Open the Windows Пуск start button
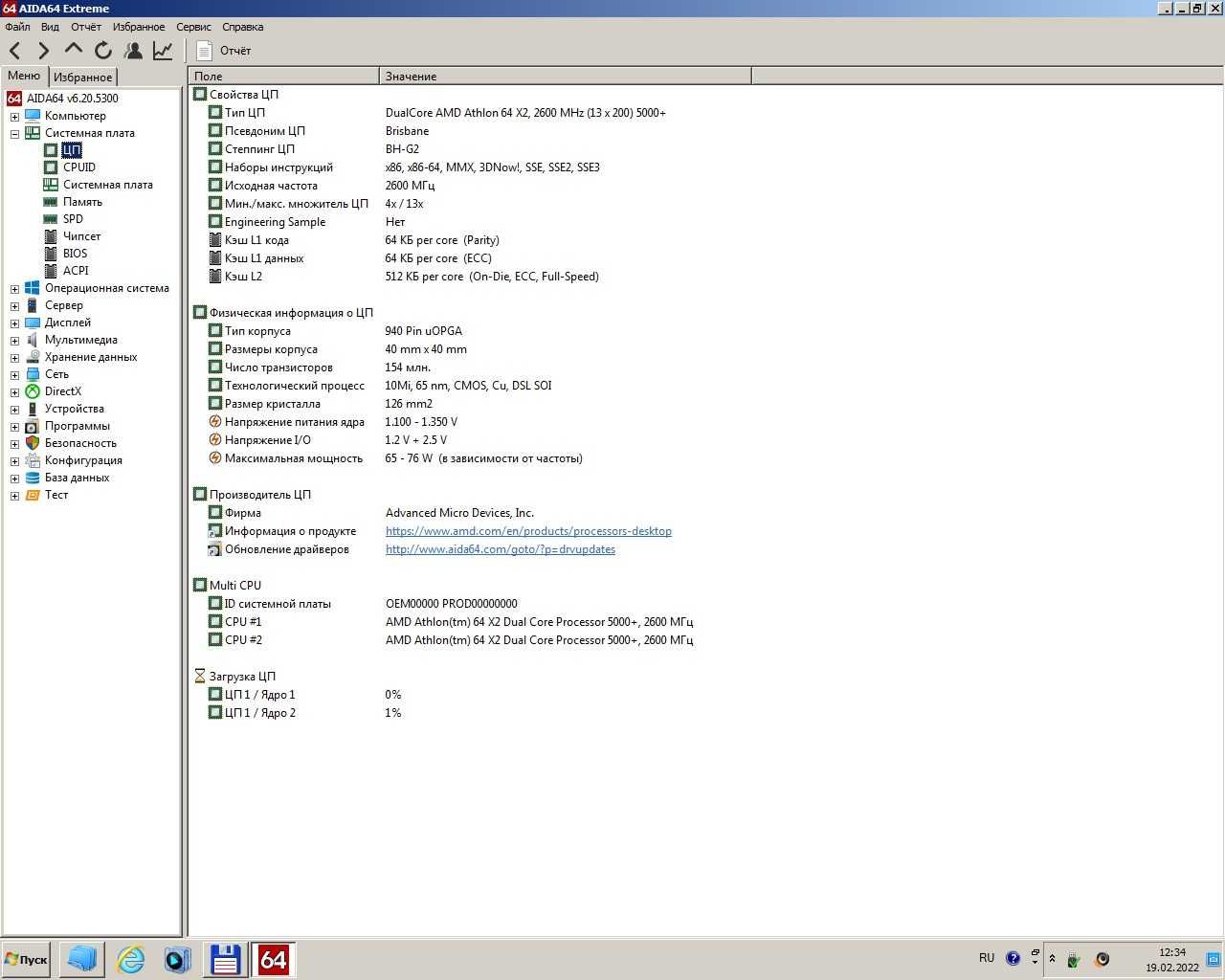Image resolution: width=1225 pixels, height=980 pixels. (26, 959)
